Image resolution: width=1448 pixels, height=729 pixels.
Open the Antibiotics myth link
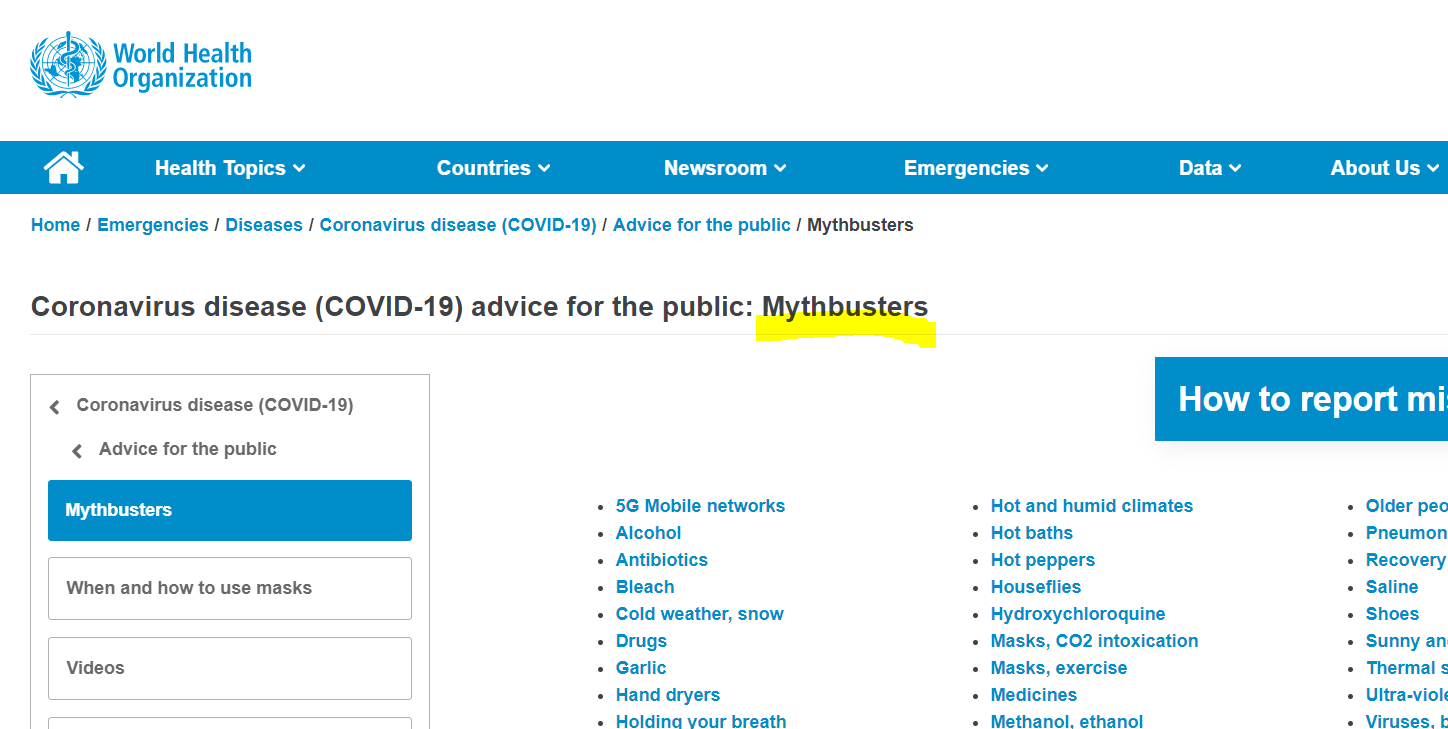click(x=662, y=560)
